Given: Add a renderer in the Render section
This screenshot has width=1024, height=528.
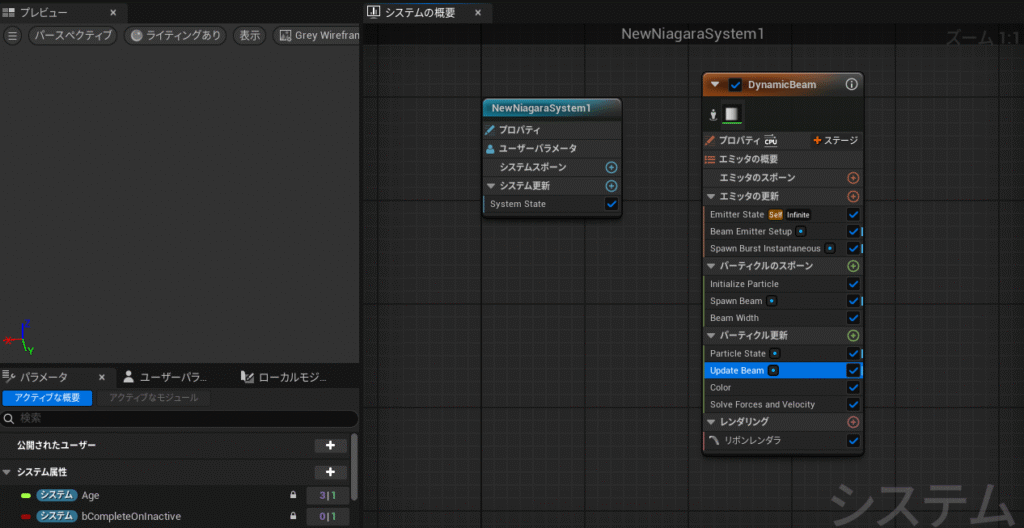Looking at the screenshot, I should pyautogui.click(x=853, y=422).
